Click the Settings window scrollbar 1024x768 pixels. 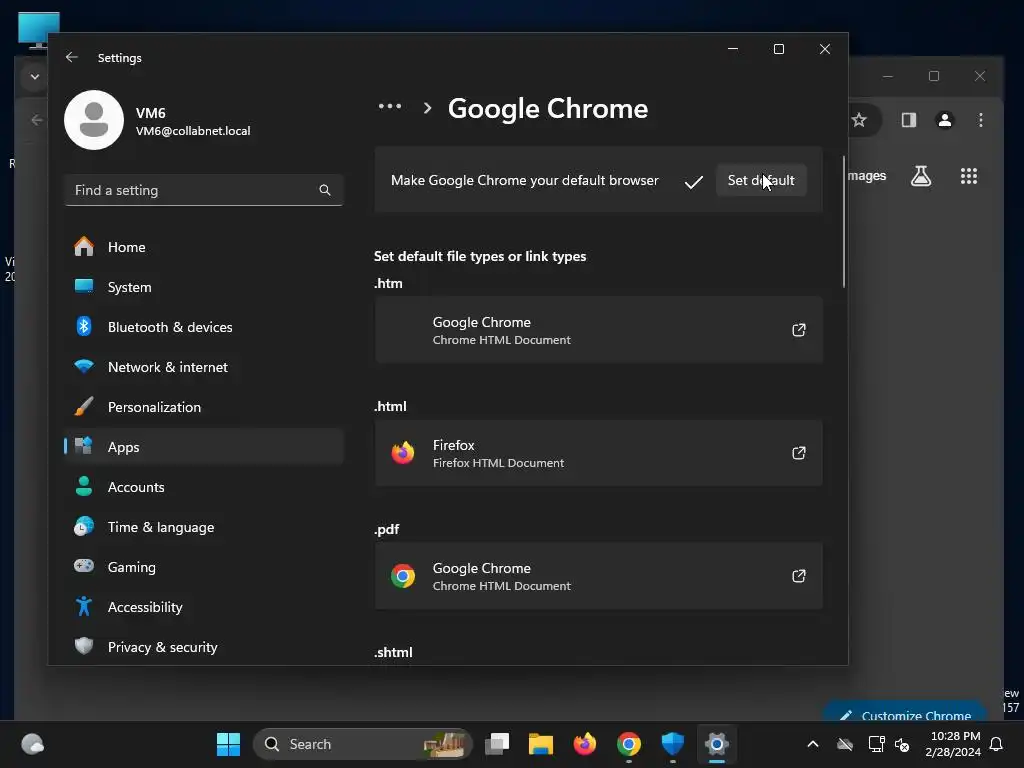[843, 222]
